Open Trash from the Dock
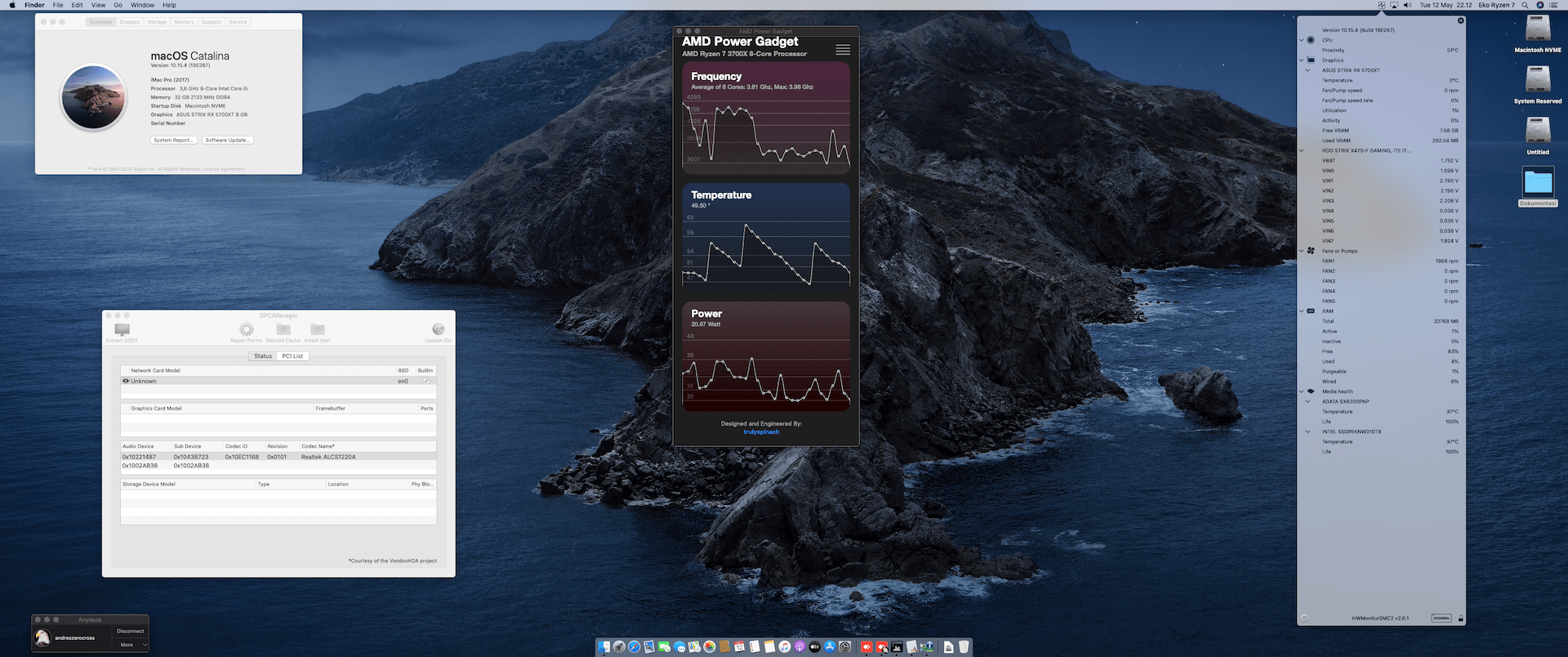The width and height of the screenshot is (1568, 657). (x=964, y=646)
